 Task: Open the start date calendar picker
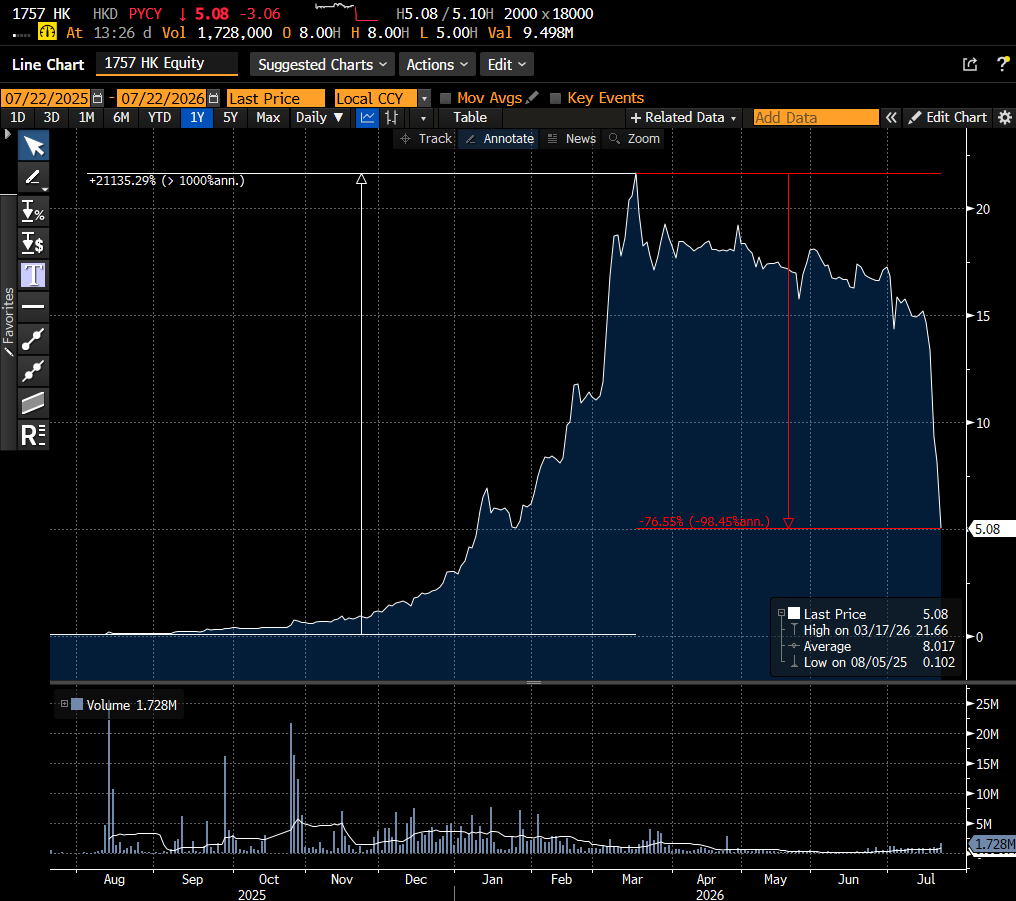[98, 98]
